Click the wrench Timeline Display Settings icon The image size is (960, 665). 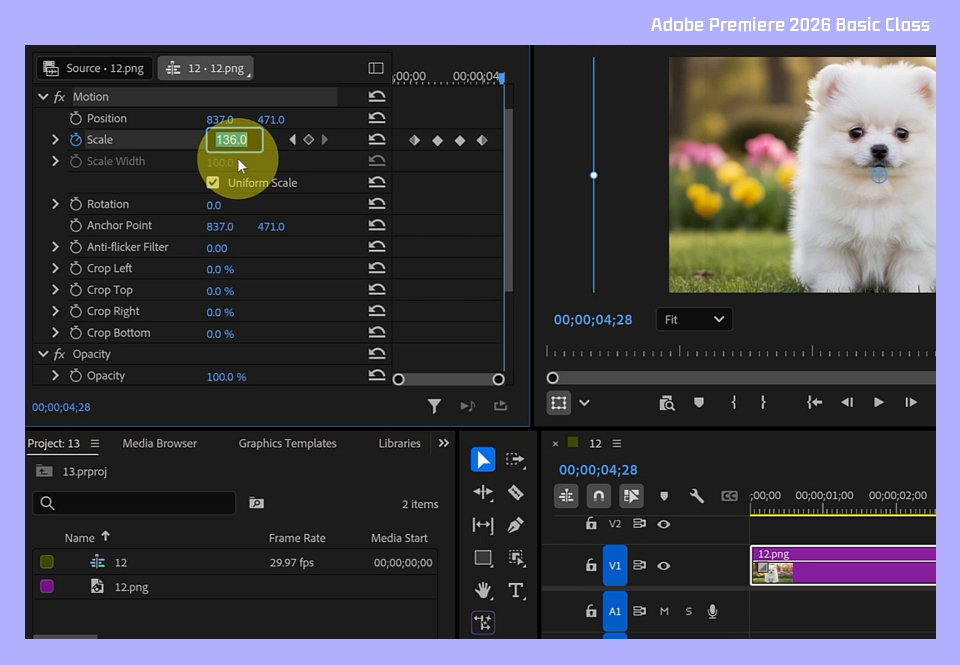696,495
